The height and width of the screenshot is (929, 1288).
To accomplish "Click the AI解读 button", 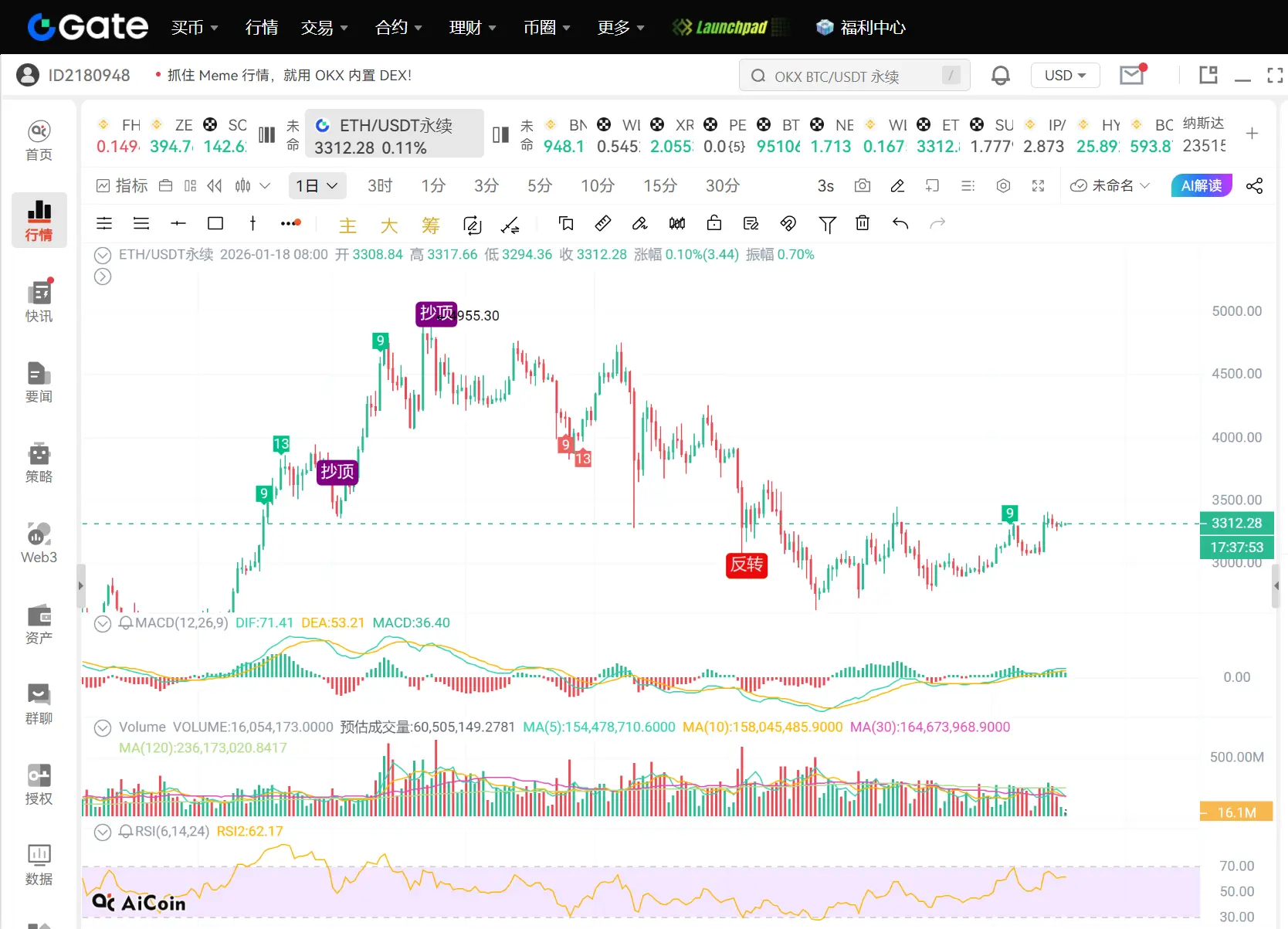I will click(x=1202, y=185).
